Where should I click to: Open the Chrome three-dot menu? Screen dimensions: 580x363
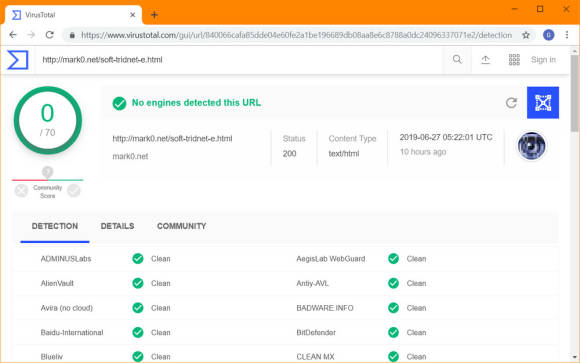click(567, 35)
